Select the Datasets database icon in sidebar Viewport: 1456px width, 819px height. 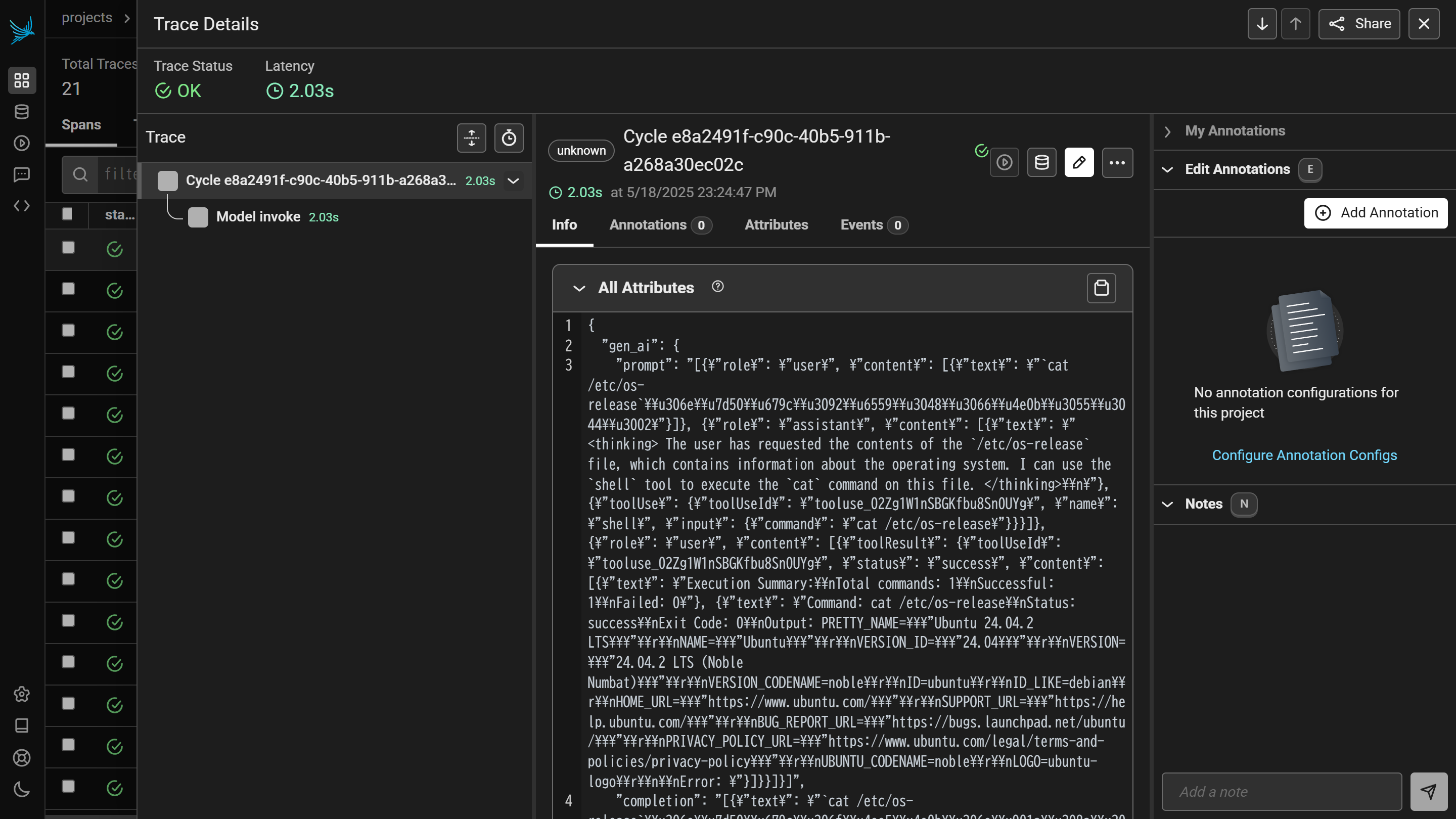21,111
